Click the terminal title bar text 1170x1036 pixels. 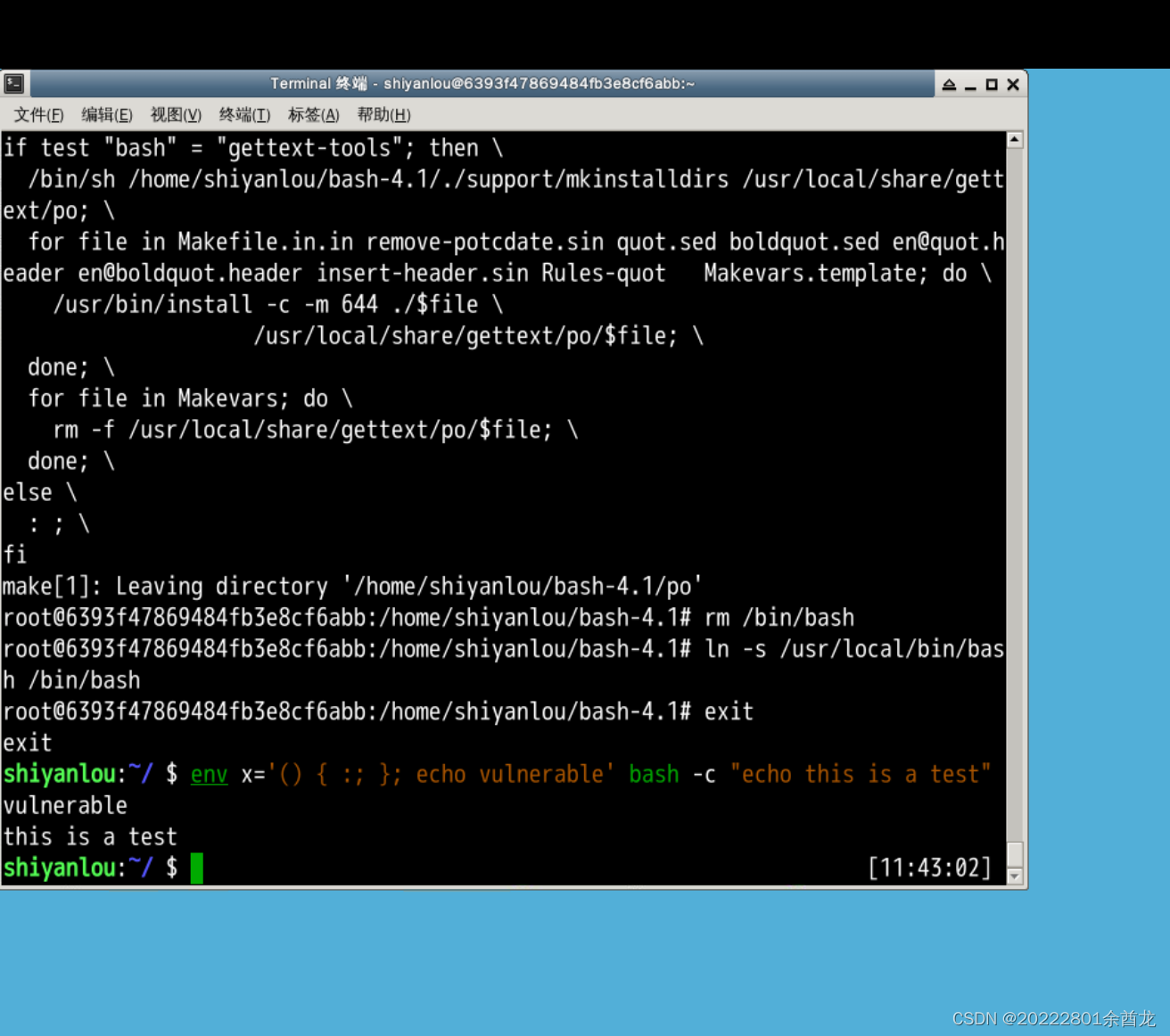click(x=482, y=84)
